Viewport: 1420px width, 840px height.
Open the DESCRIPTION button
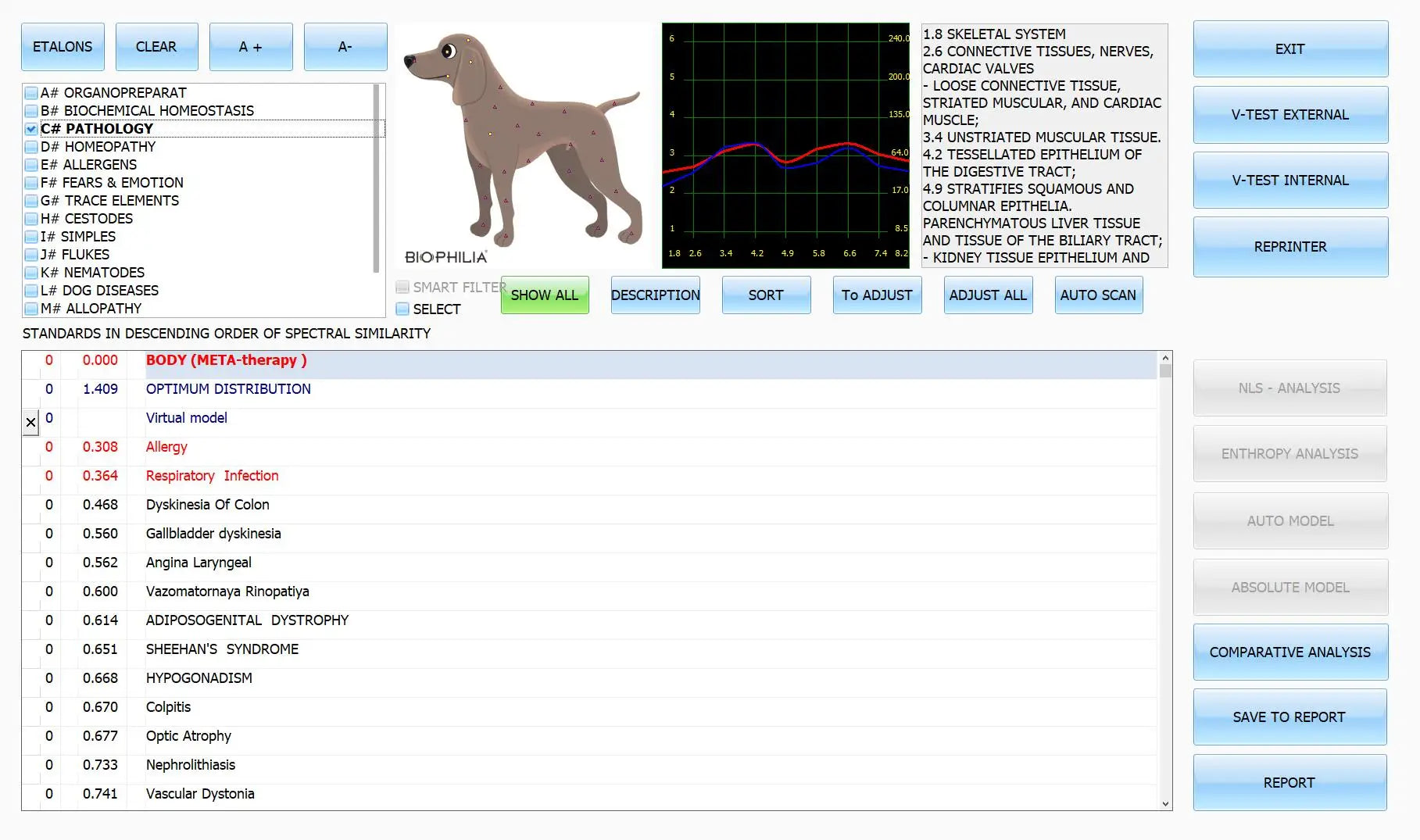point(655,295)
